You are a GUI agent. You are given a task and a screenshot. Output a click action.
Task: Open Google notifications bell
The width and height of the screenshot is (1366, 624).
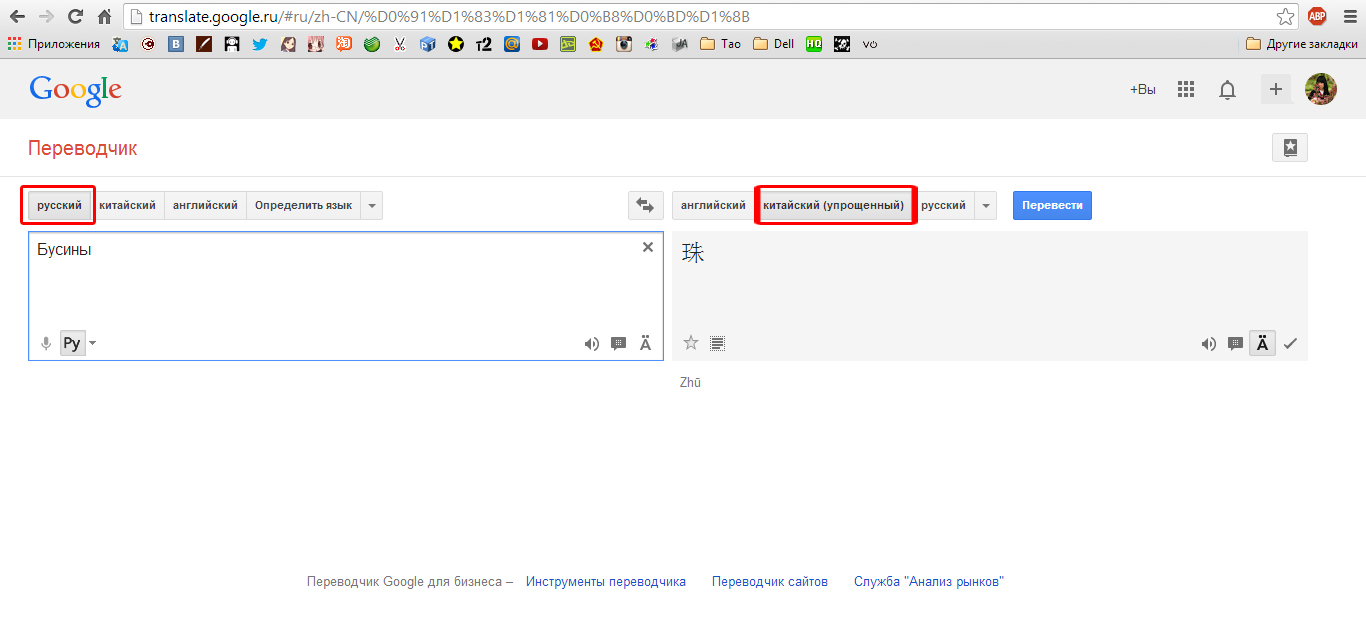(1227, 89)
